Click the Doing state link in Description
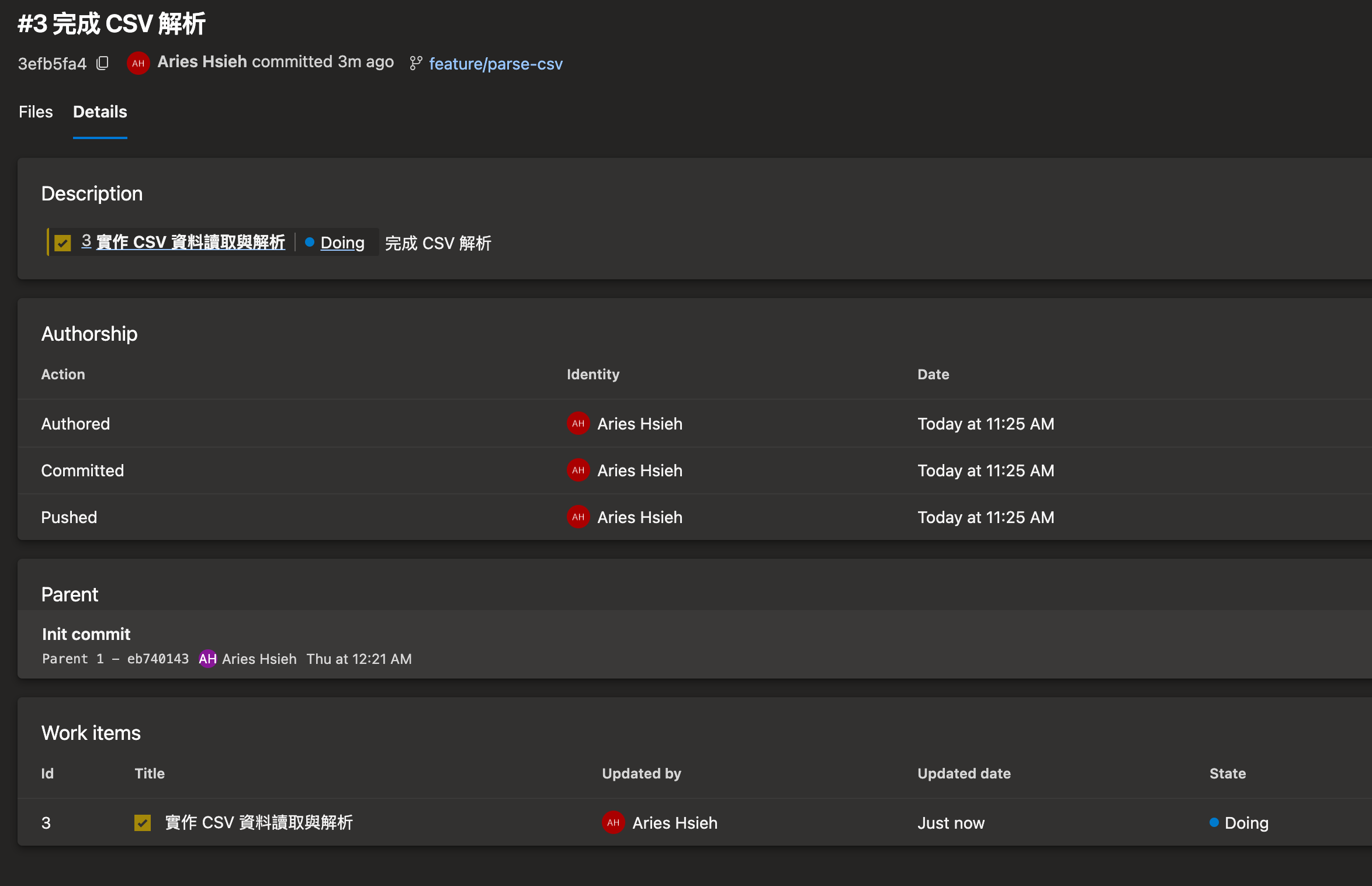Screen dimensions: 1372x886 pos(342,243)
